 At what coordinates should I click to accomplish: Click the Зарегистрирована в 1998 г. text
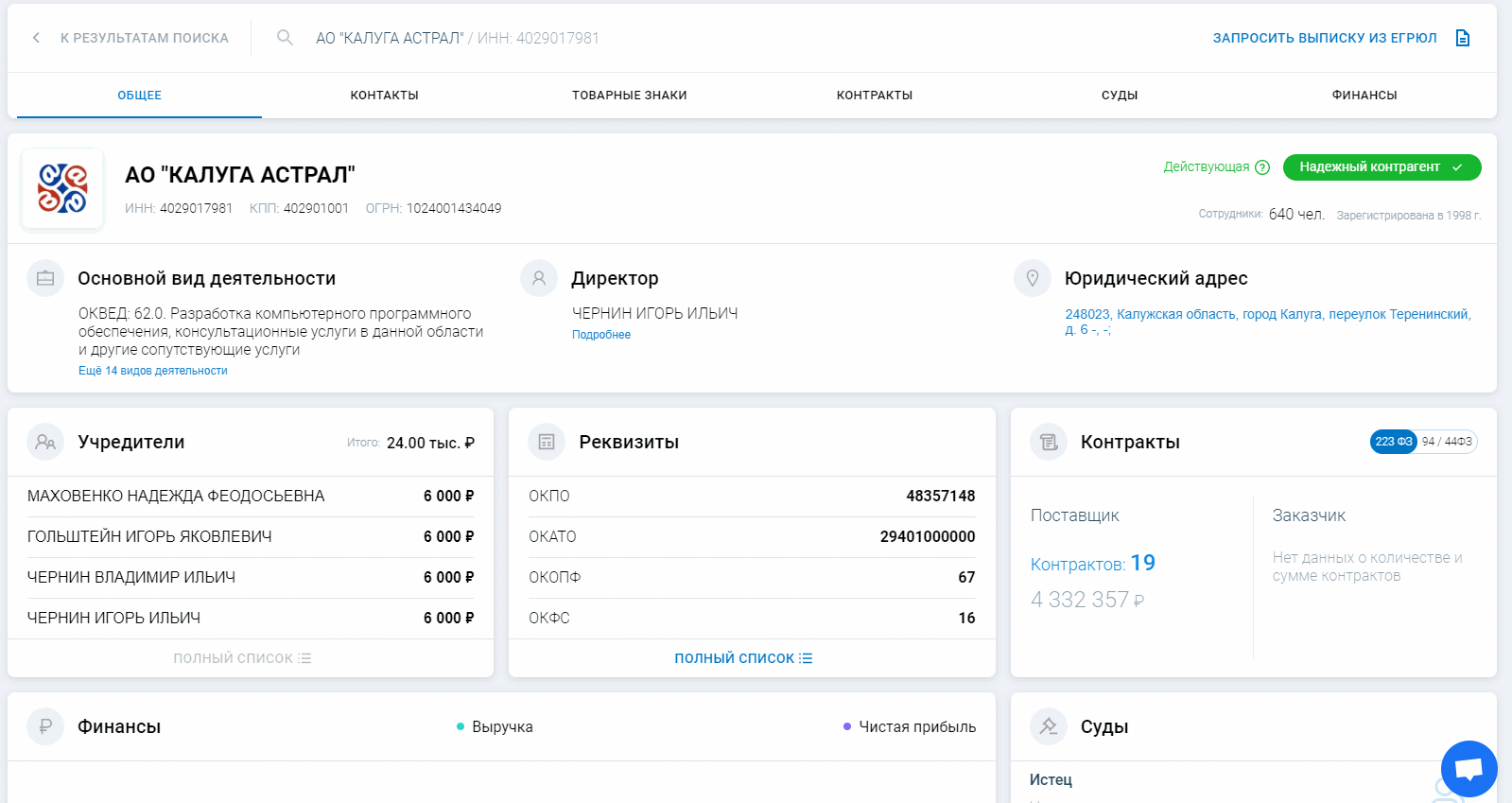(1409, 216)
